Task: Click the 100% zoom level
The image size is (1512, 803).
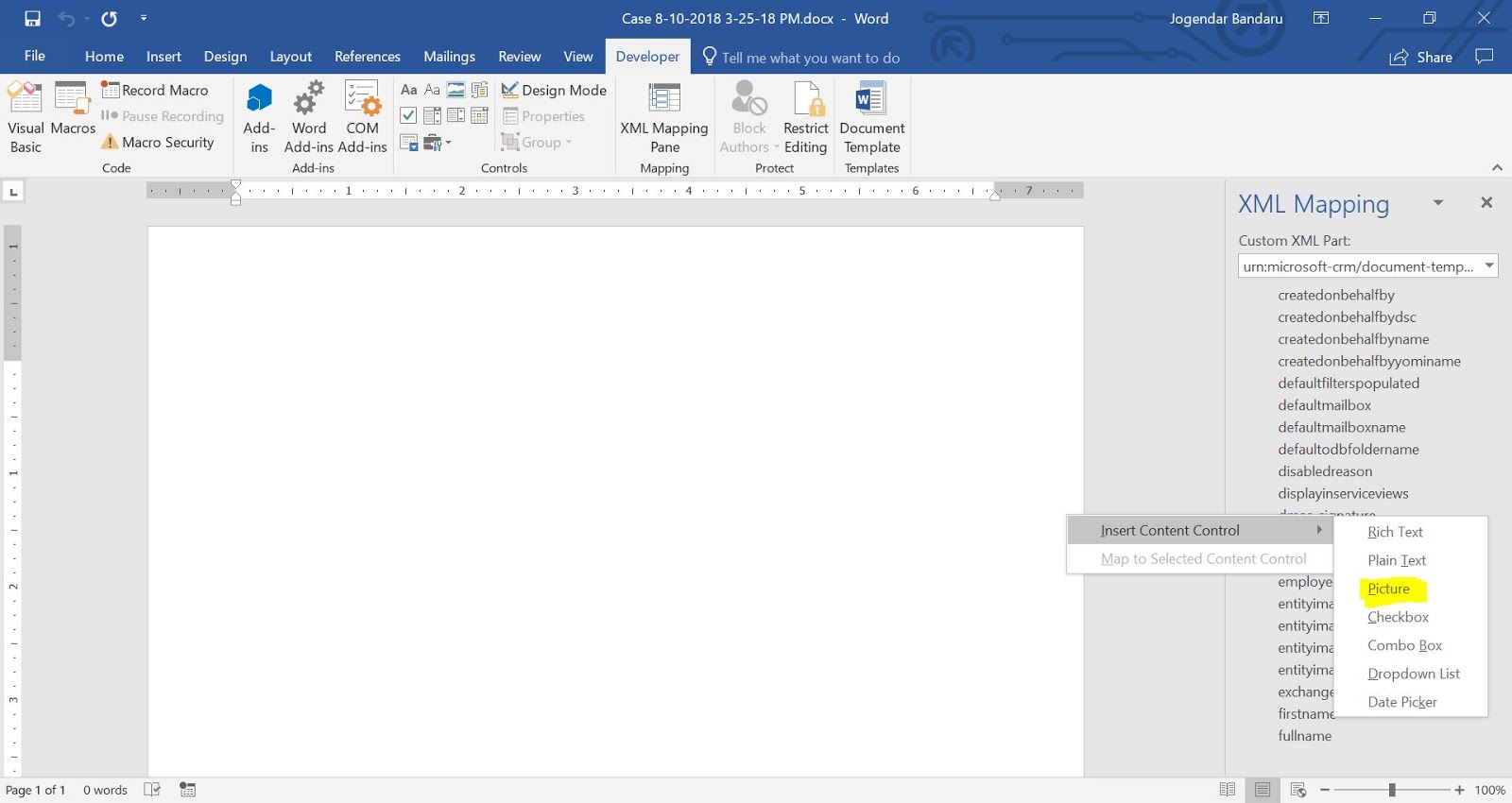Action: [x=1489, y=790]
